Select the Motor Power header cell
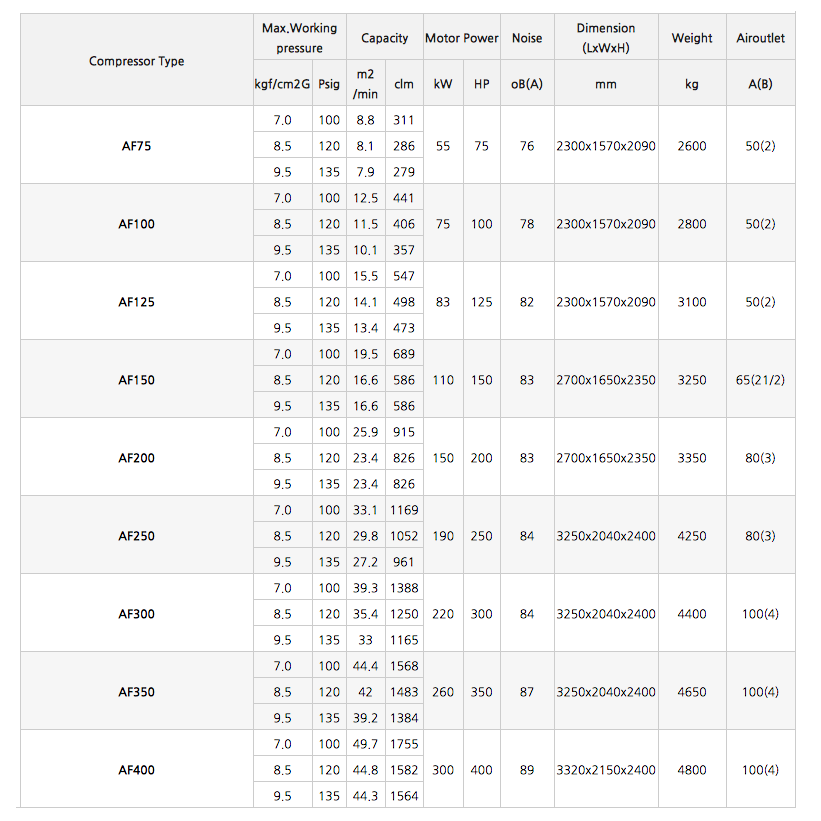Screen dimensions: 821x821 tap(461, 38)
